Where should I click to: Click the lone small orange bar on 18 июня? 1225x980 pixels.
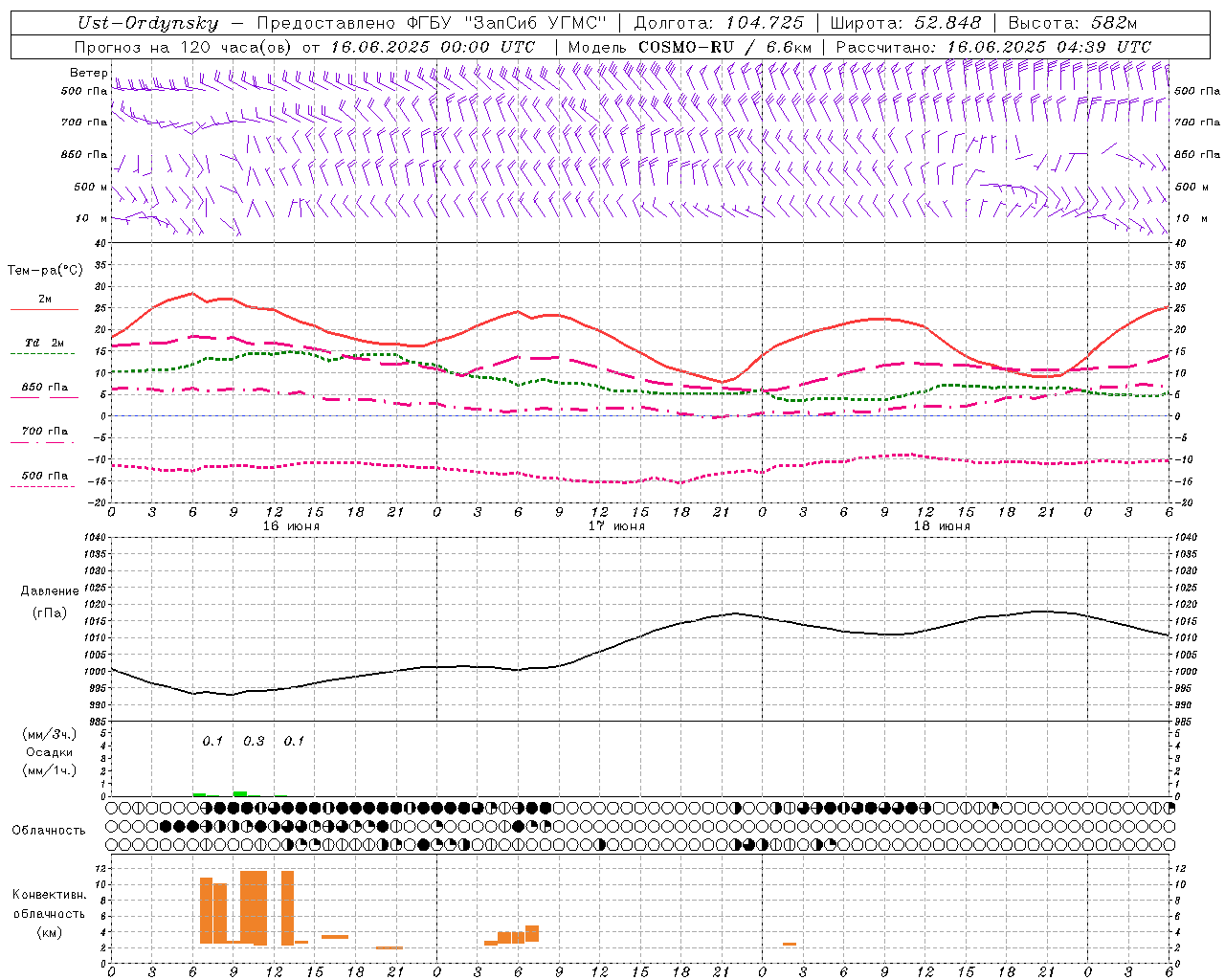790,945
